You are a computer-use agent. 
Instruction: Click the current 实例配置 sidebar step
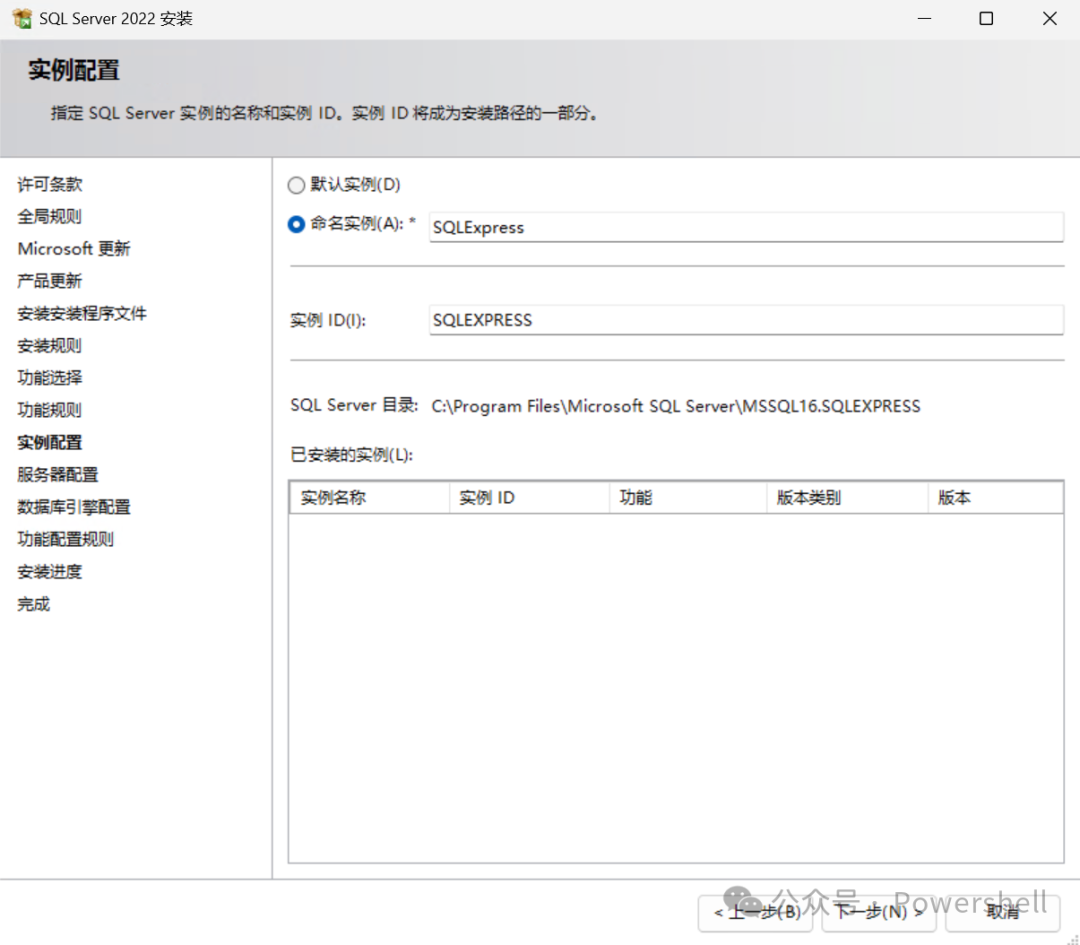pyautogui.click(x=50, y=442)
